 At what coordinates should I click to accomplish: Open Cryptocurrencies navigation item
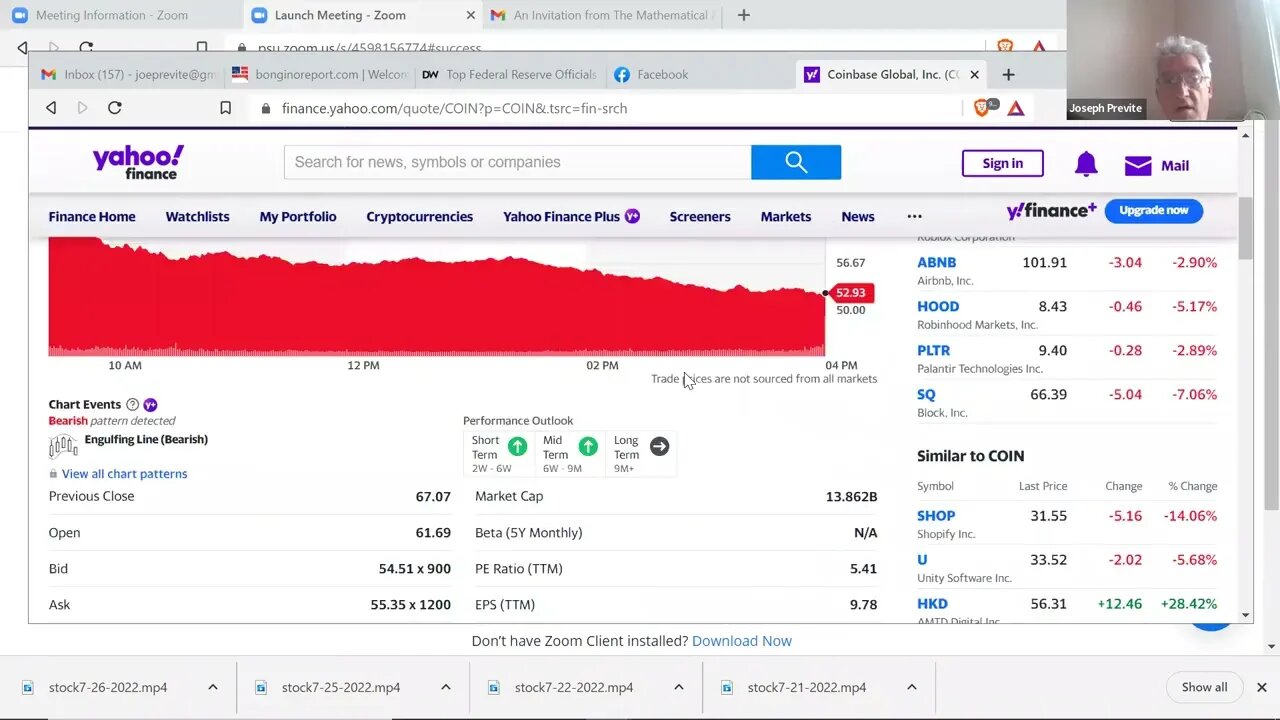(x=419, y=216)
